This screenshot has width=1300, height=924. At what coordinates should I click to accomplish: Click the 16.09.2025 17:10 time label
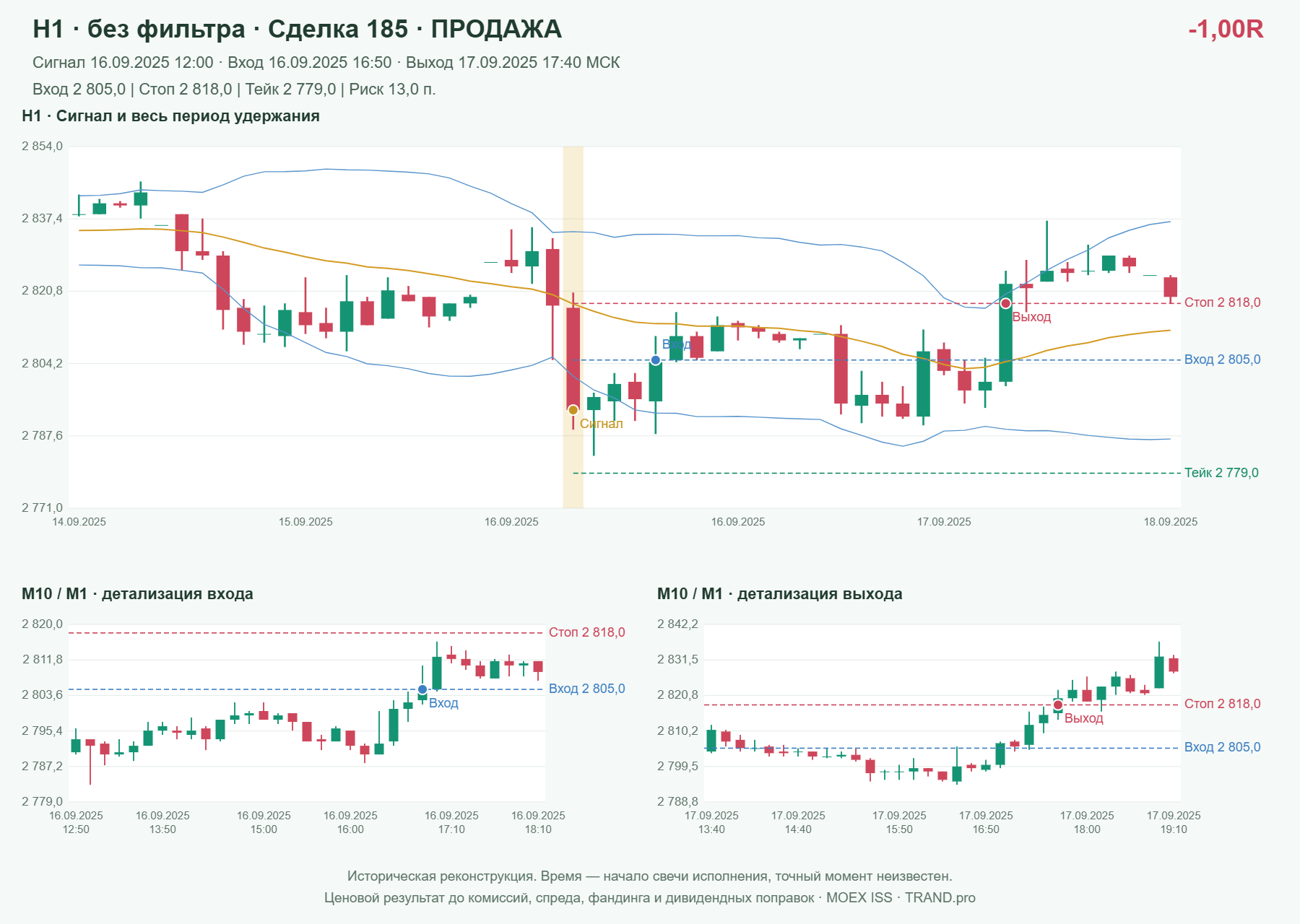(x=451, y=822)
